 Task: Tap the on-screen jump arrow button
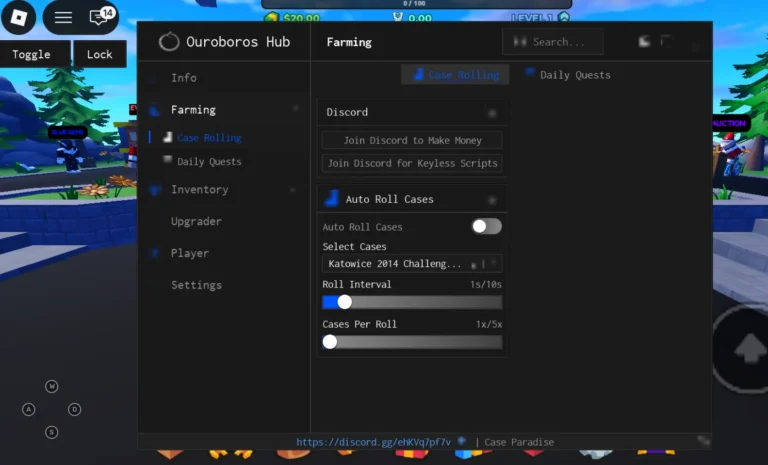pyautogui.click(x=749, y=349)
